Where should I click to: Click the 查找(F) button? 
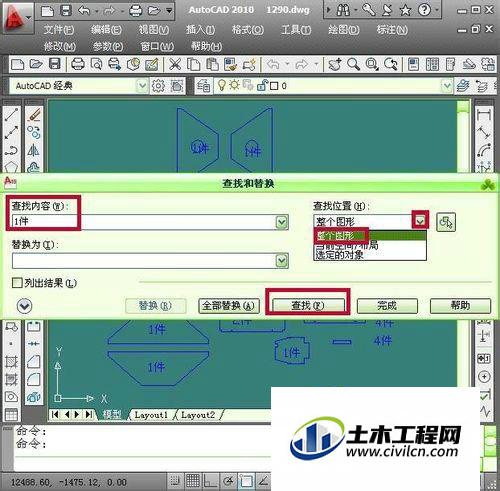click(x=308, y=305)
